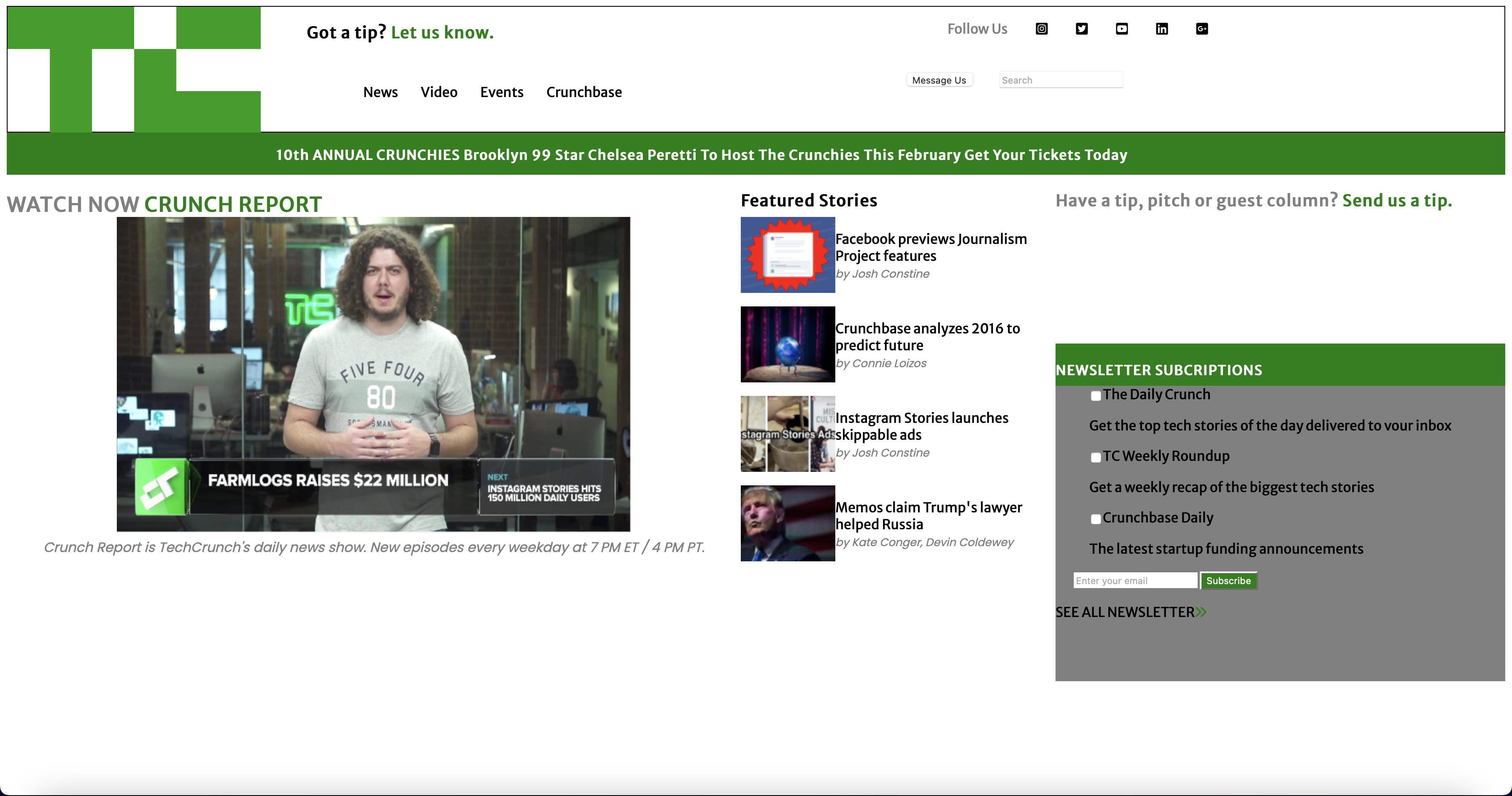Open the Google Plus follow icon
The height and width of the screenshot is (796, 1512).
pos(1201,29)
